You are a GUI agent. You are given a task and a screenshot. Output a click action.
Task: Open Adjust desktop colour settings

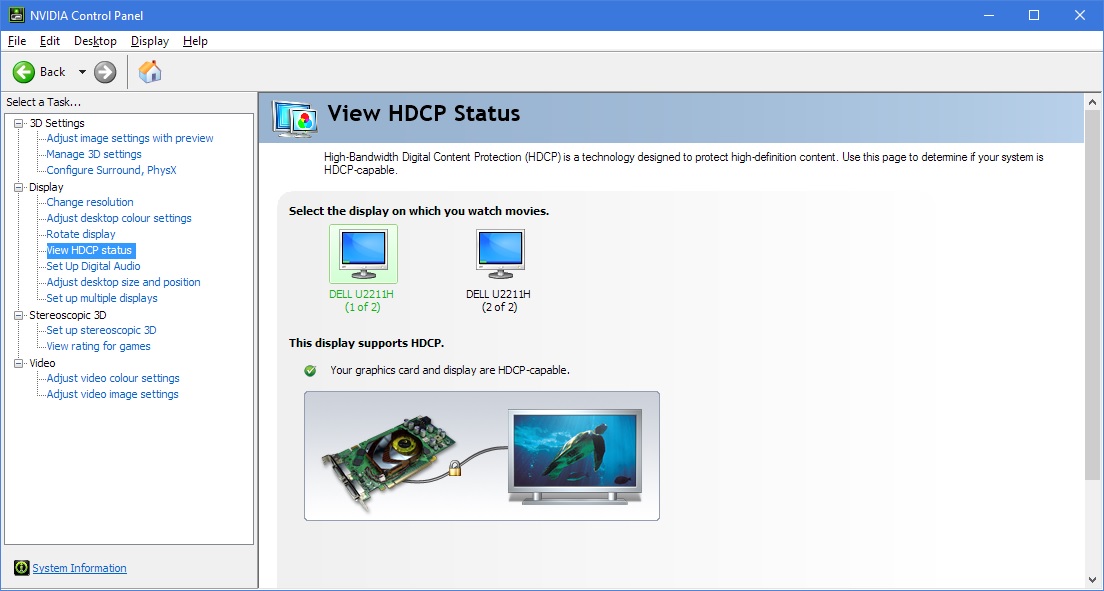click(119, 218)
